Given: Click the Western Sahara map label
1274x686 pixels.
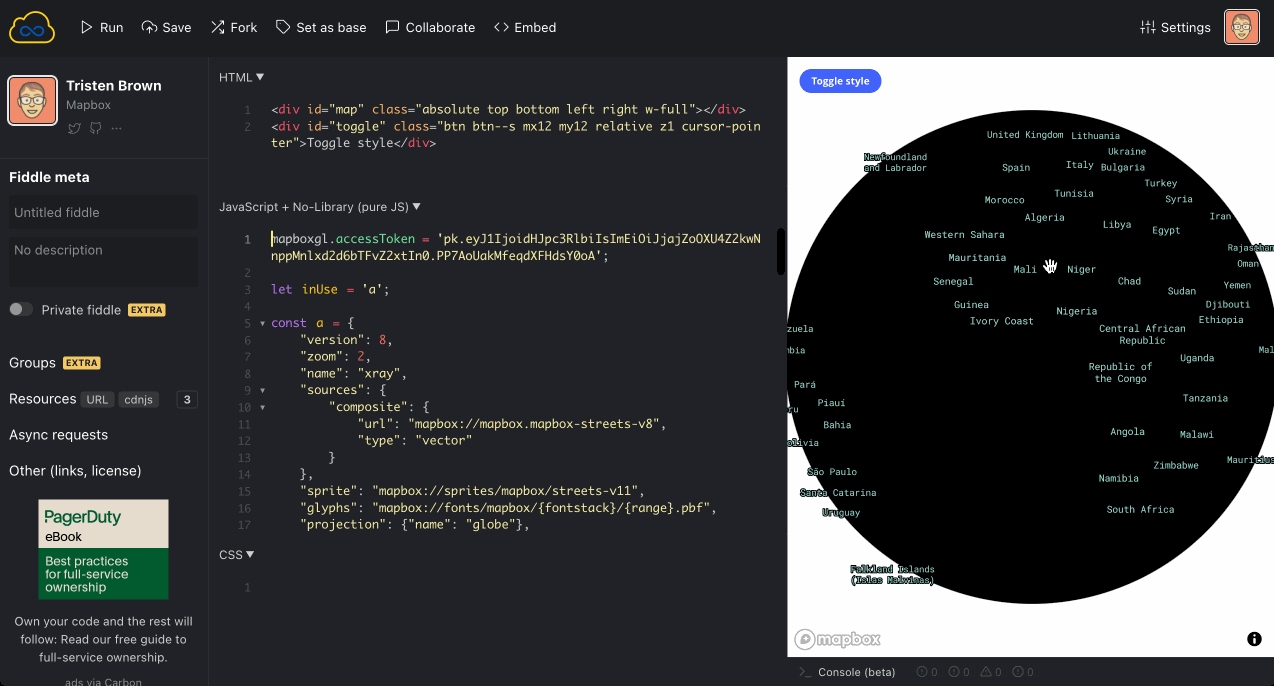Looking at the screenshot, I should (x=965, y=235).
